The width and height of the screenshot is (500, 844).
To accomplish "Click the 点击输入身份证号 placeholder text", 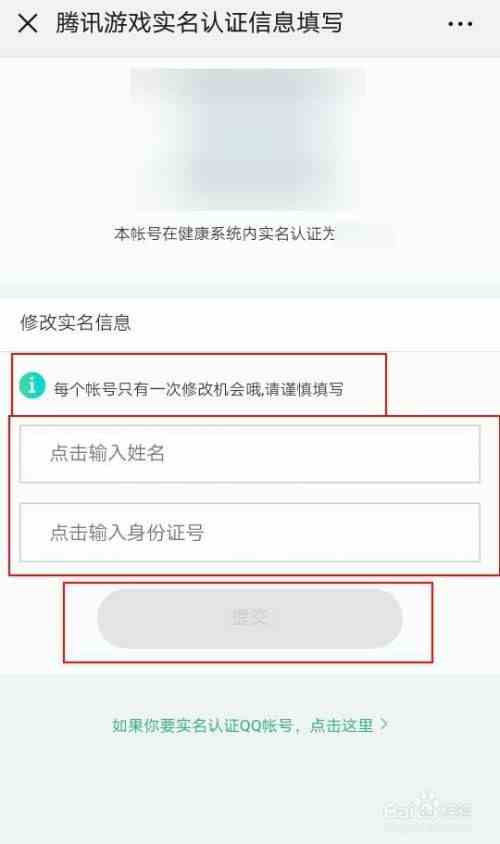I will [127, 532].
